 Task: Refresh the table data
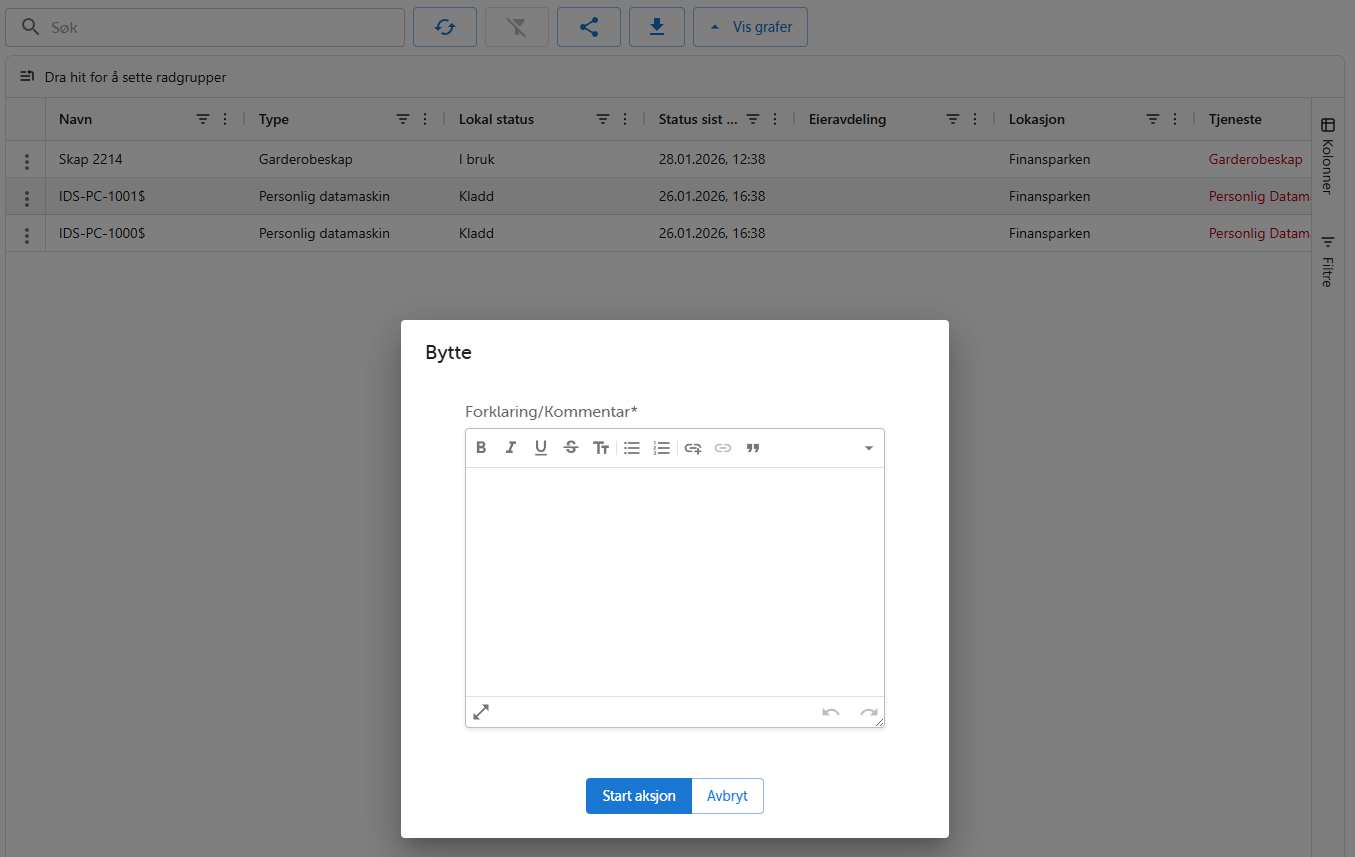pyautogui.click(x=445, y=27)
